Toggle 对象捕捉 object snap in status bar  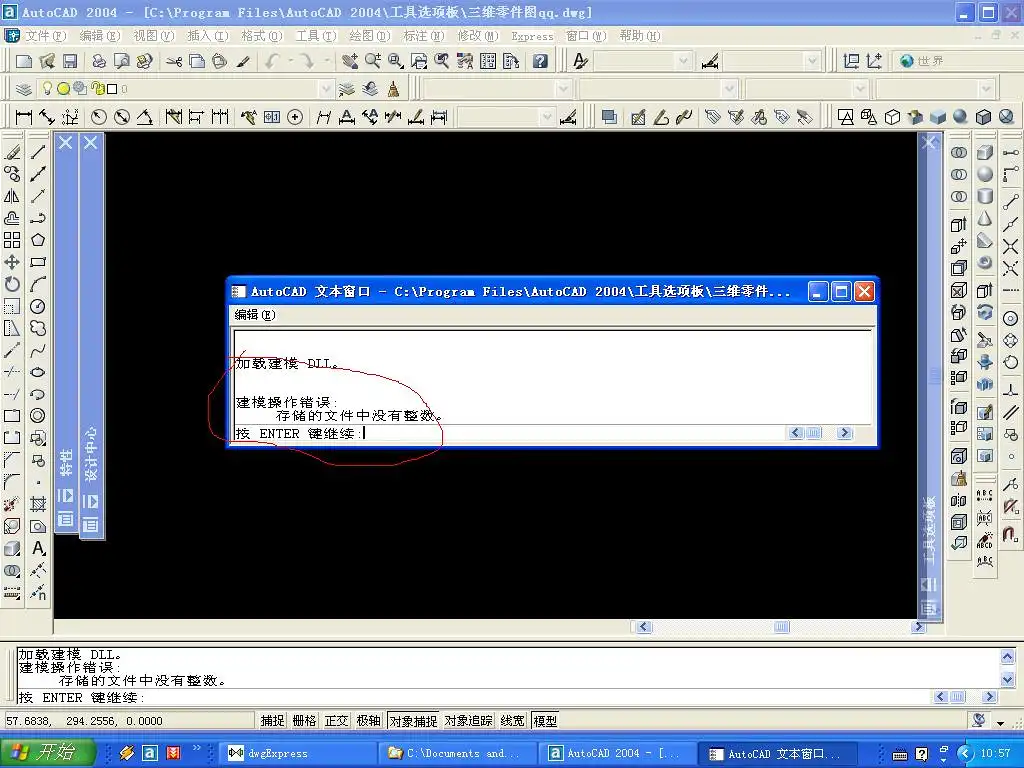[x=413, y=720]
